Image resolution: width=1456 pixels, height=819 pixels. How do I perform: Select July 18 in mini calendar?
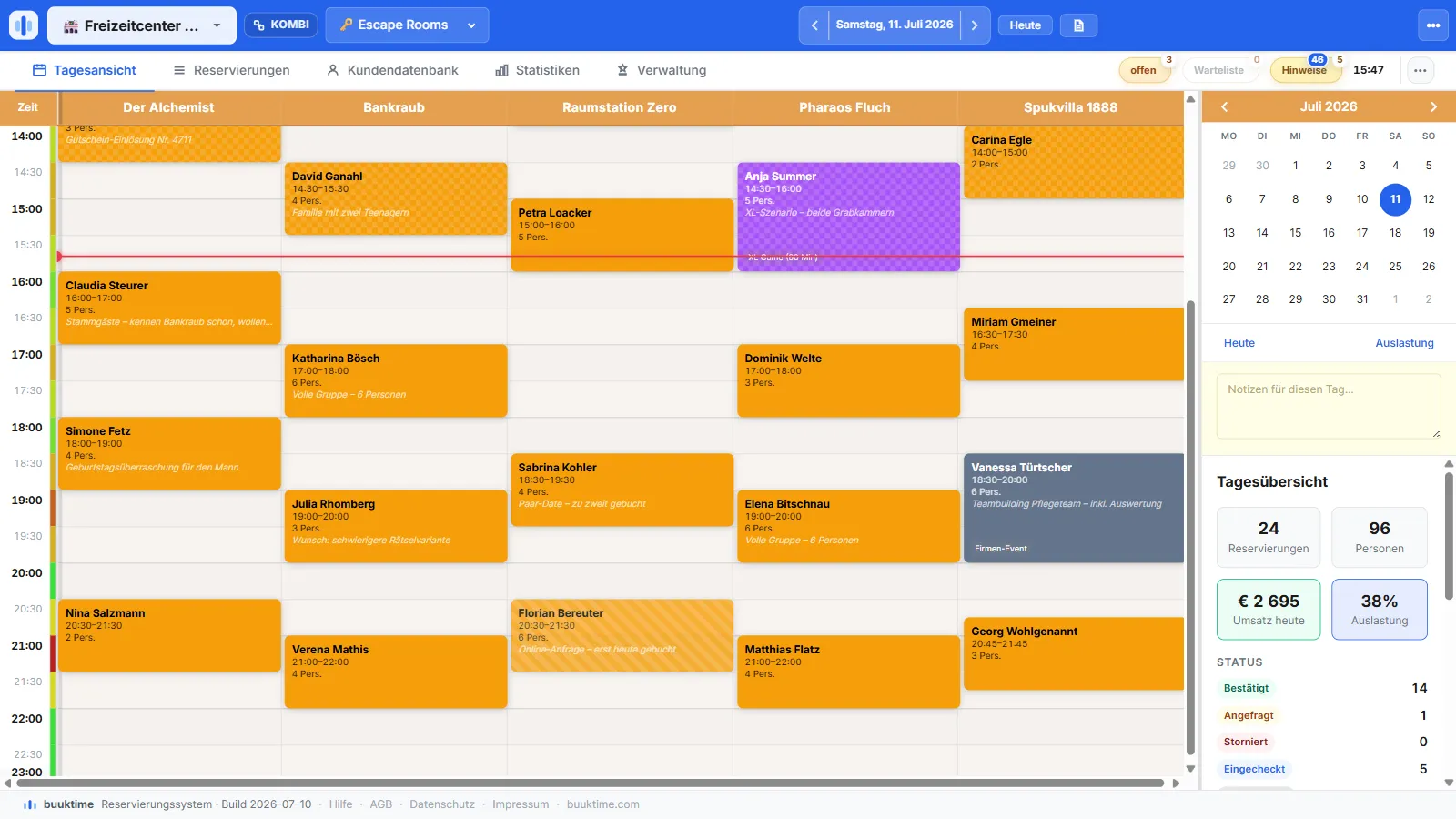1395,233
